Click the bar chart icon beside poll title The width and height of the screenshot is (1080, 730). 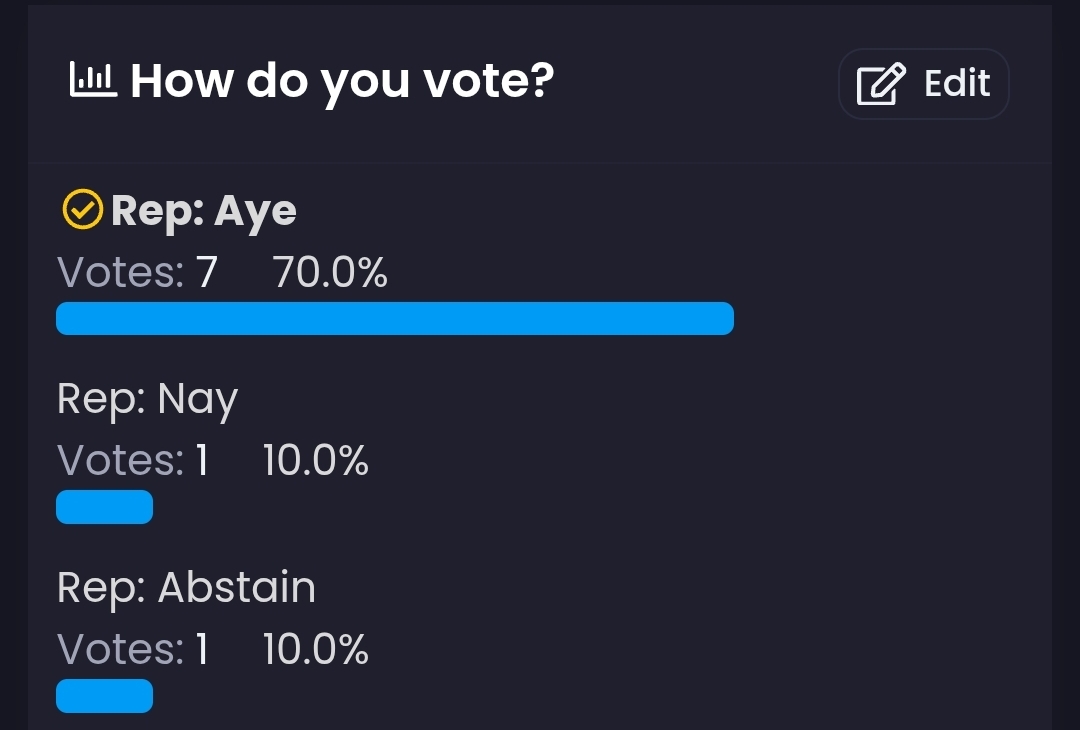coord(93,80)
